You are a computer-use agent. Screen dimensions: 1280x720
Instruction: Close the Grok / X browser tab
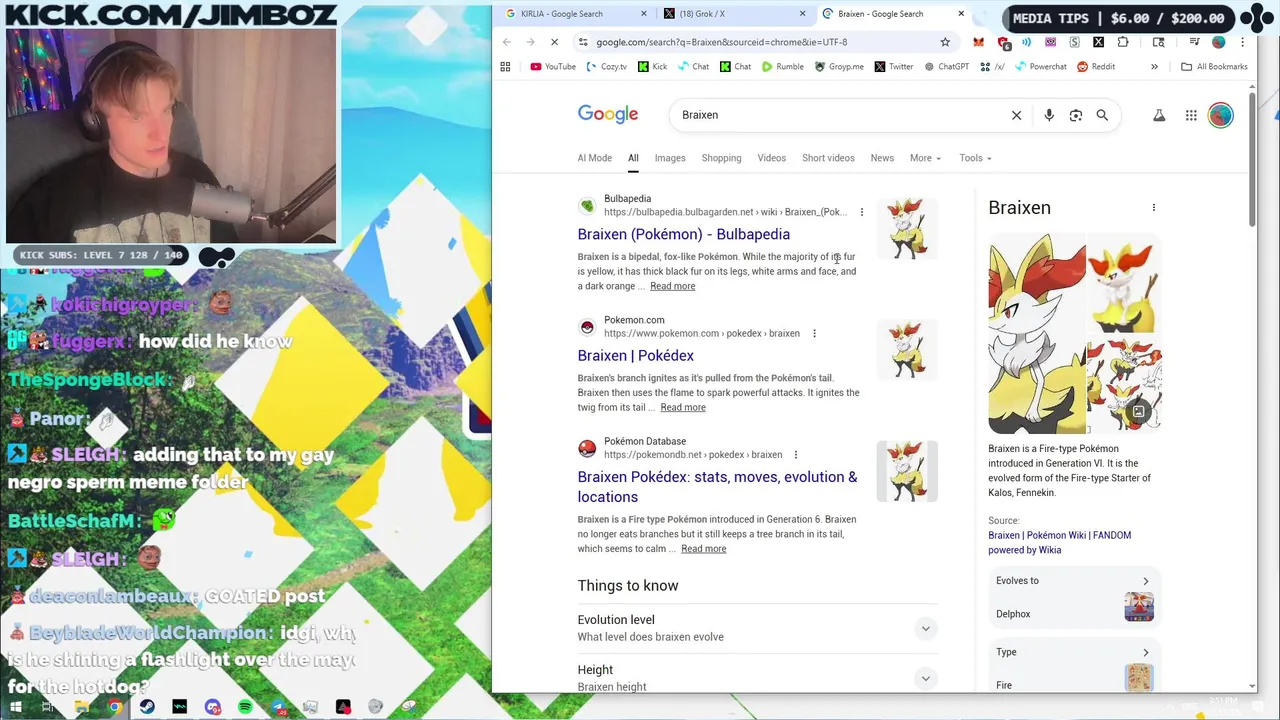click(802, 14)
